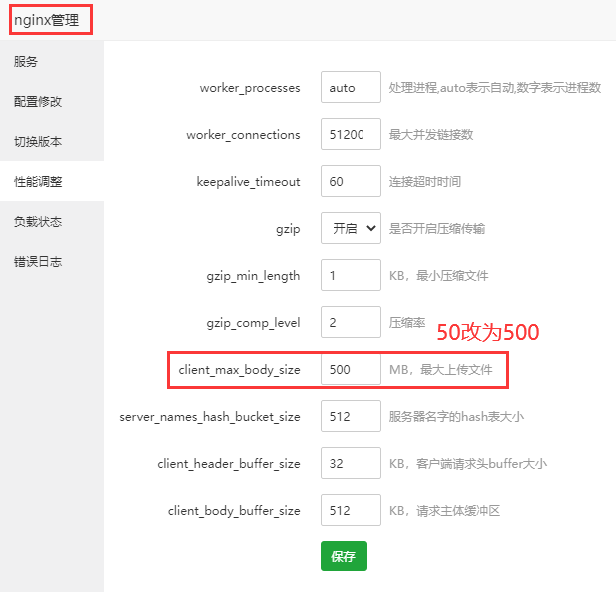616x592 pixels.
Task: Open the 负载状态 tab
Action: point(52,222)
